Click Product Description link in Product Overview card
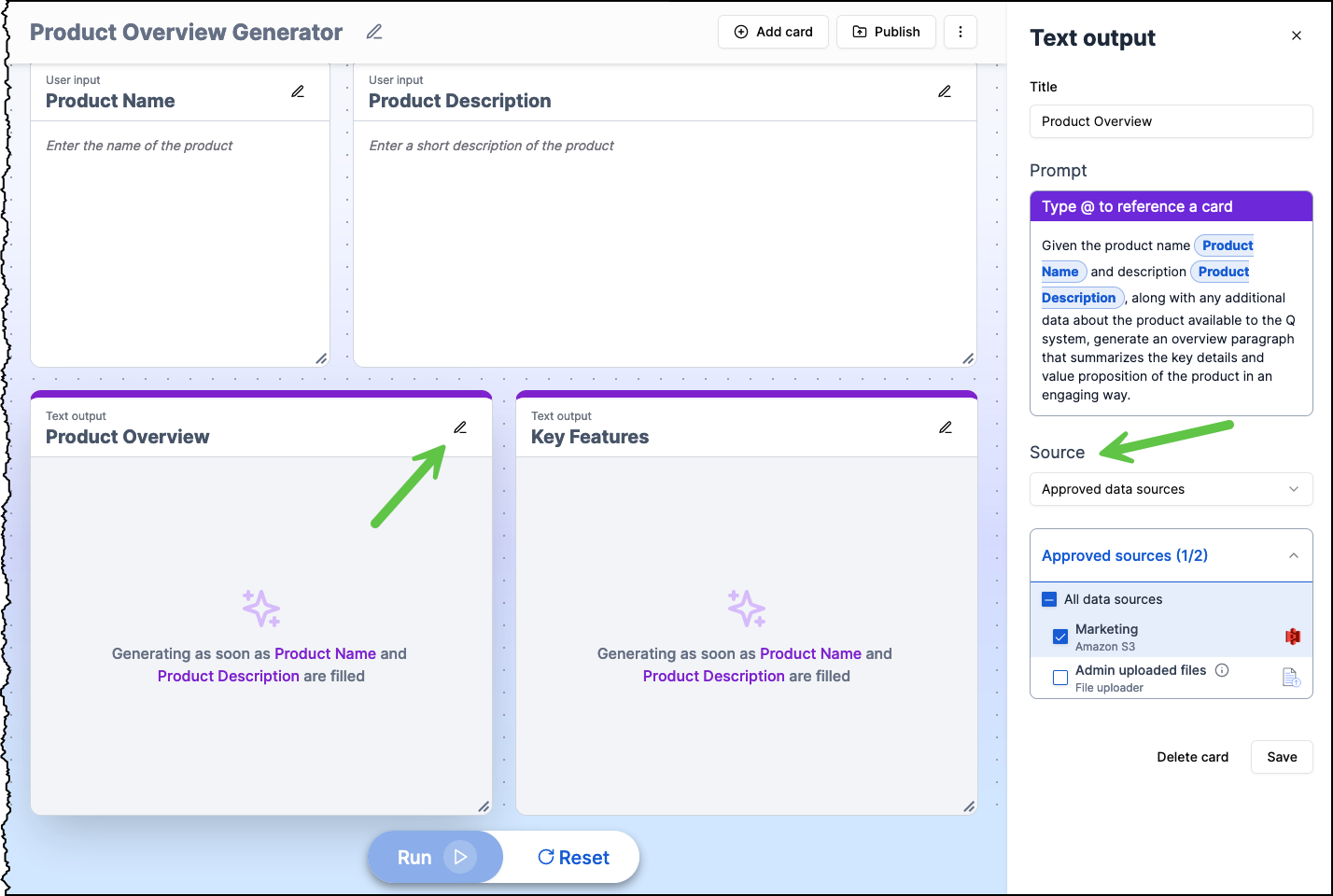 pos(228,676)
